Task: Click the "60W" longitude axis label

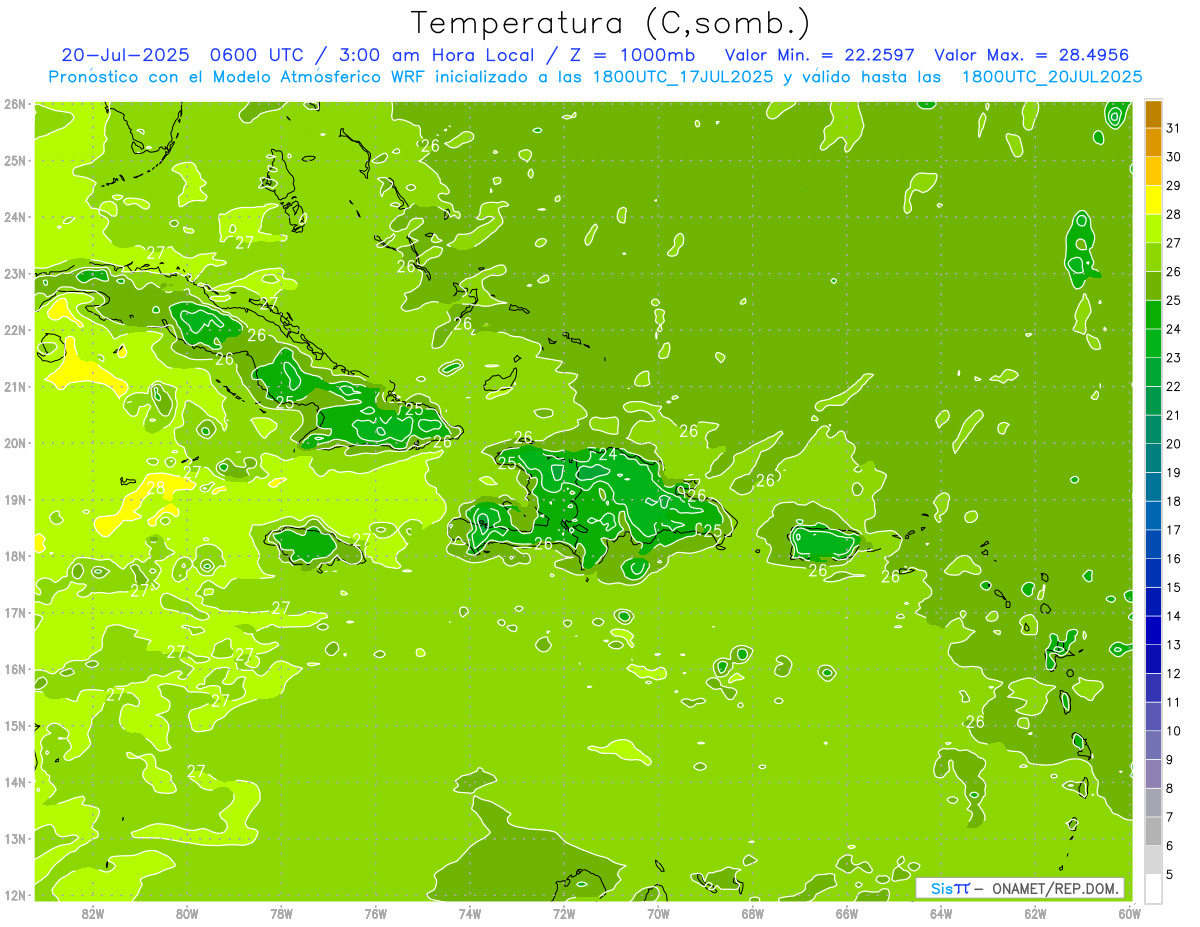Action: (1129, 913)
